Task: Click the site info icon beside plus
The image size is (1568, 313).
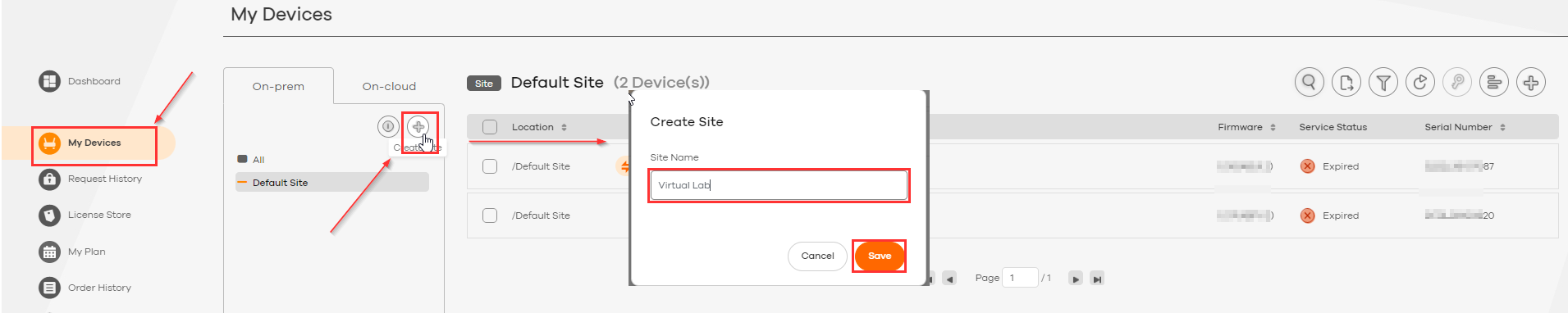Action: coord(388,127)
